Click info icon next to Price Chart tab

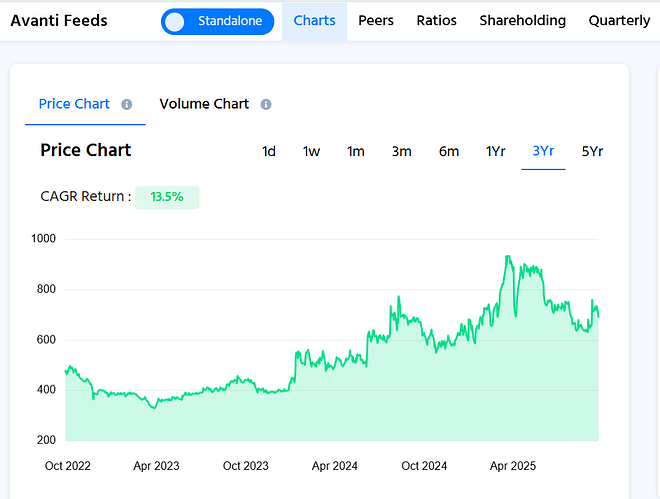[x=127, y=104]
